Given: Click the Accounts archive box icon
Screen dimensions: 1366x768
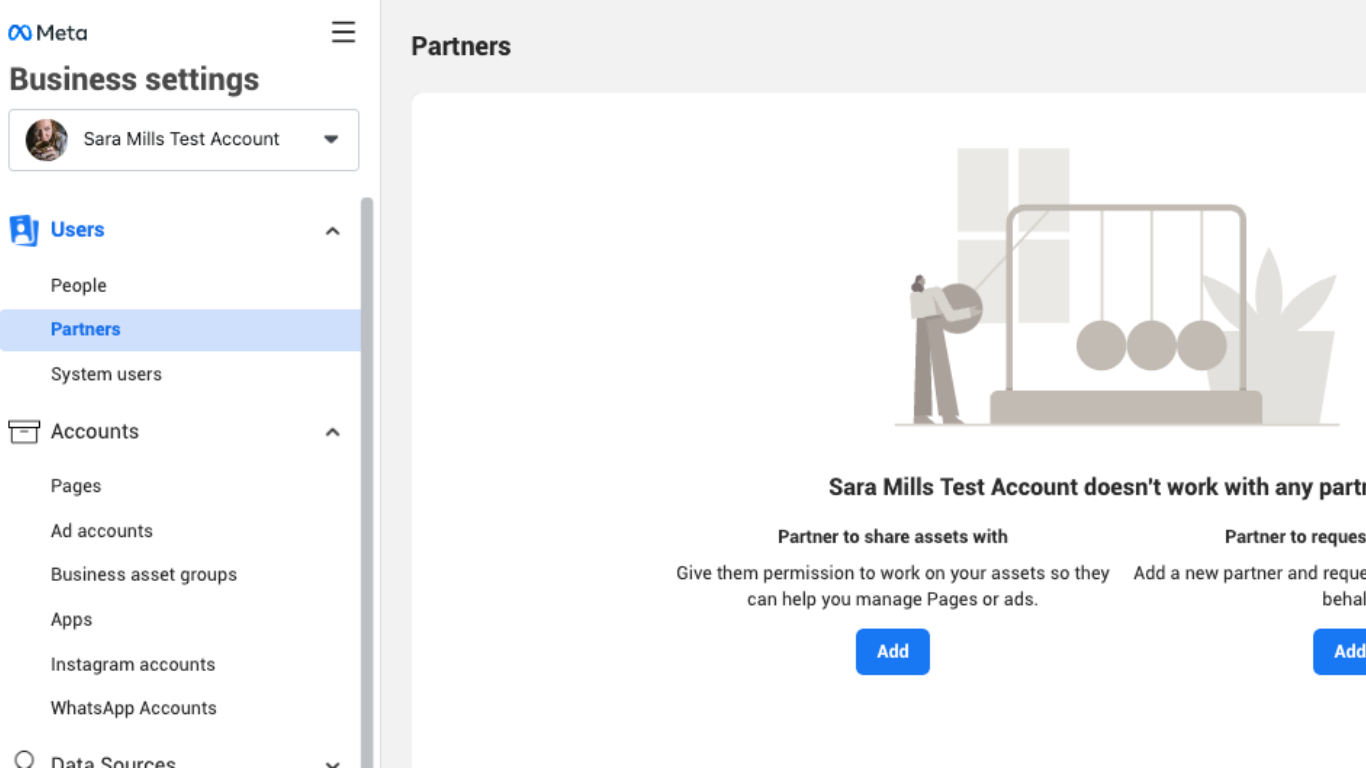Looking at the screenshot, I should (24, 431).
